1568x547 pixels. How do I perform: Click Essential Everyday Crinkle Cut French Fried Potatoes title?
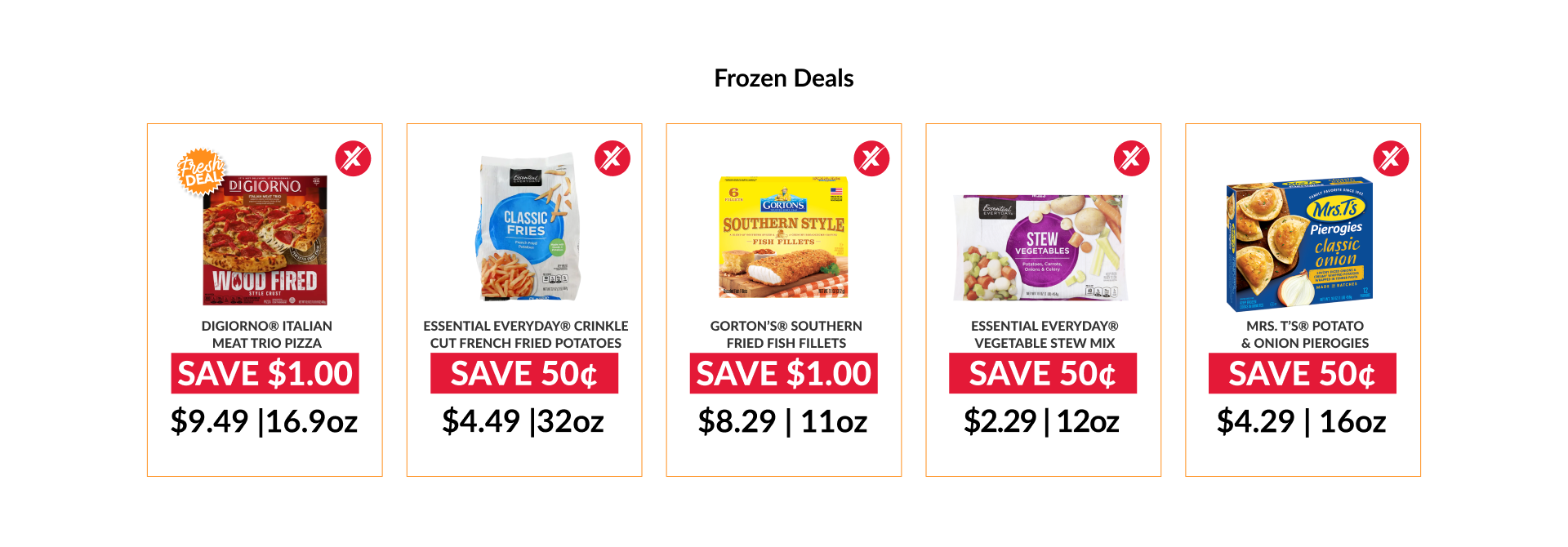(526, 335)
